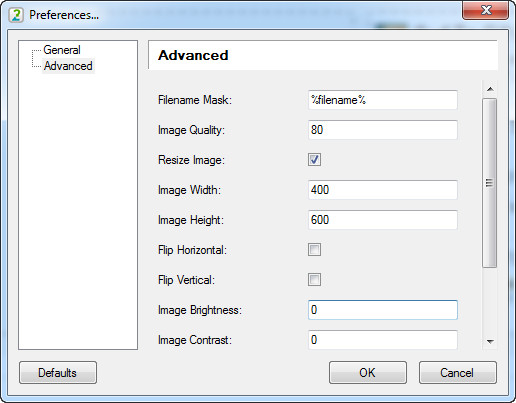Select General in the preferences tree
Screen dimensions: 516x403
(x=62, y=50)
